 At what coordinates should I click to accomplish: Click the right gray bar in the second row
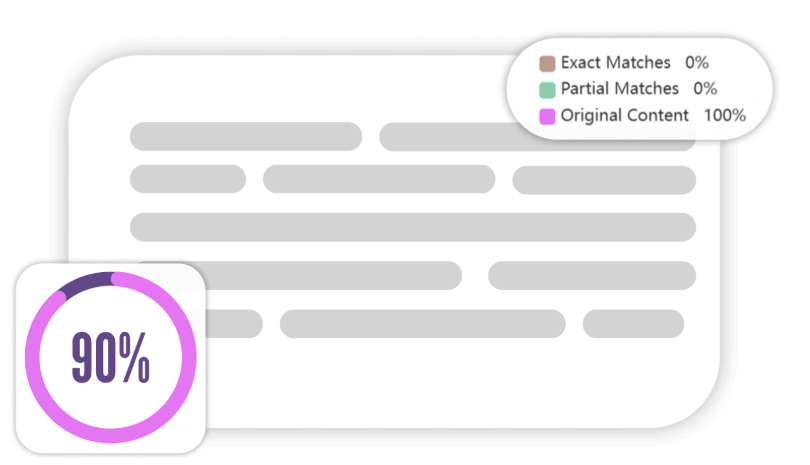click(603, 179)
